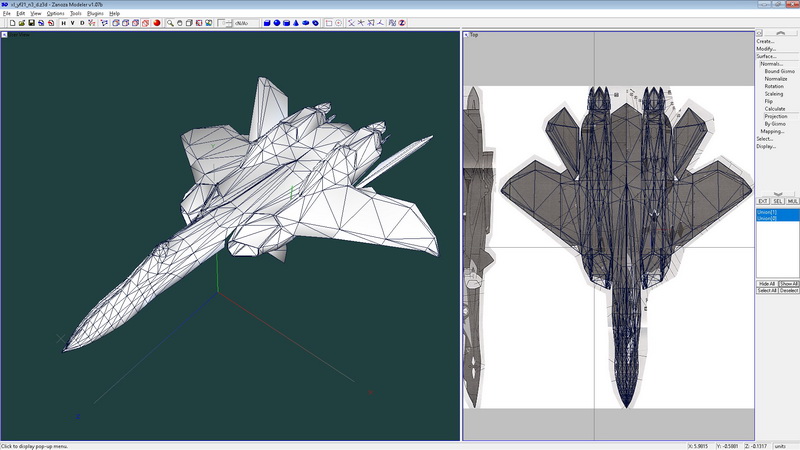
Task: Select the hand pan tool
Action: pyautogui.click(x=181, y=23)
